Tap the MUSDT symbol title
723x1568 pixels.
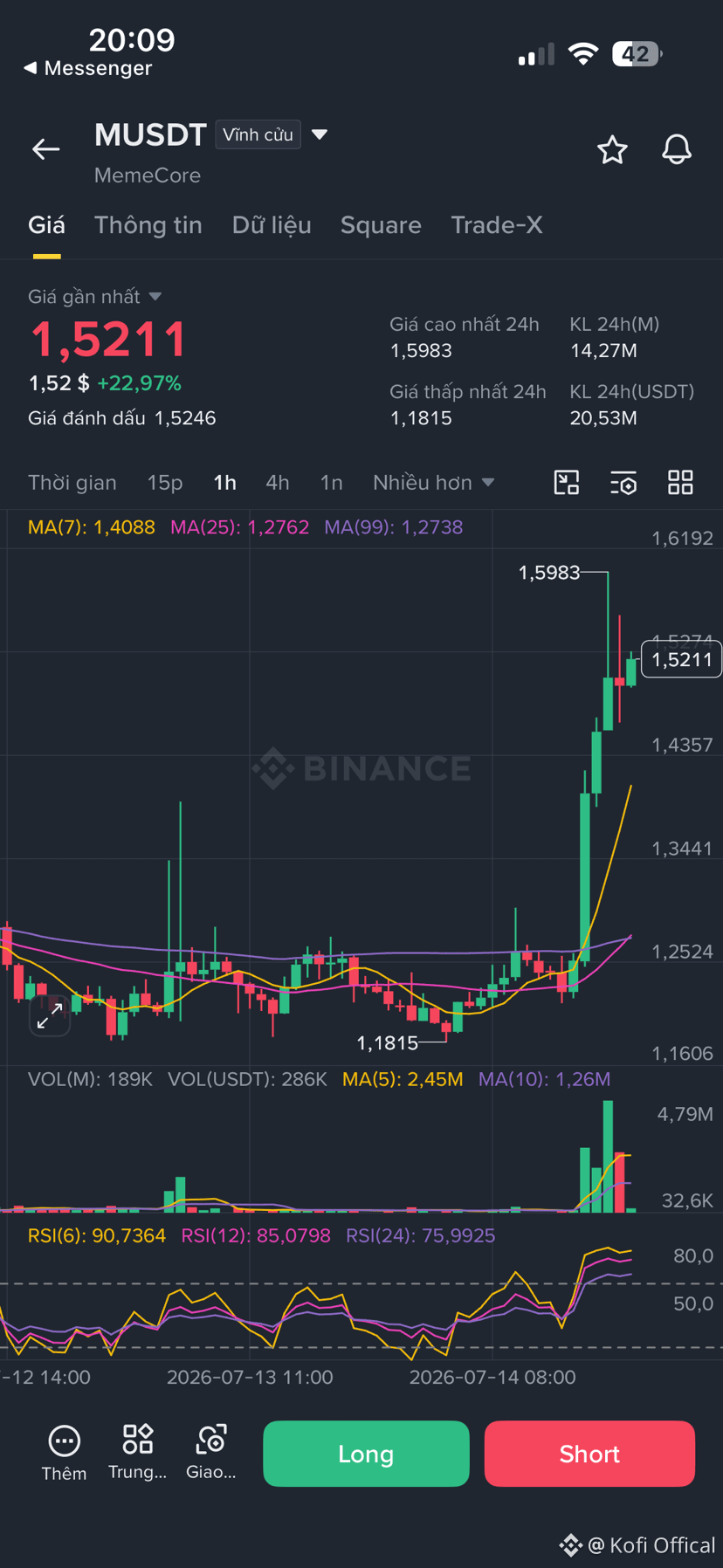[x=150, y=134]
